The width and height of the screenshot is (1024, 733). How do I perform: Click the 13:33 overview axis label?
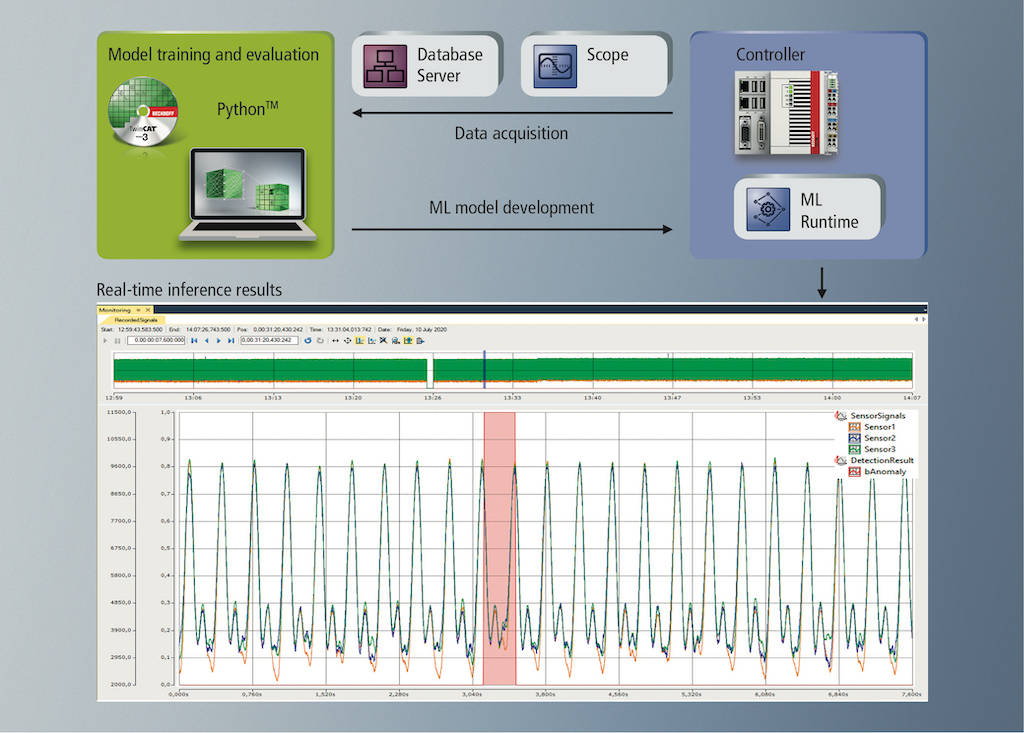pos(512,397)
